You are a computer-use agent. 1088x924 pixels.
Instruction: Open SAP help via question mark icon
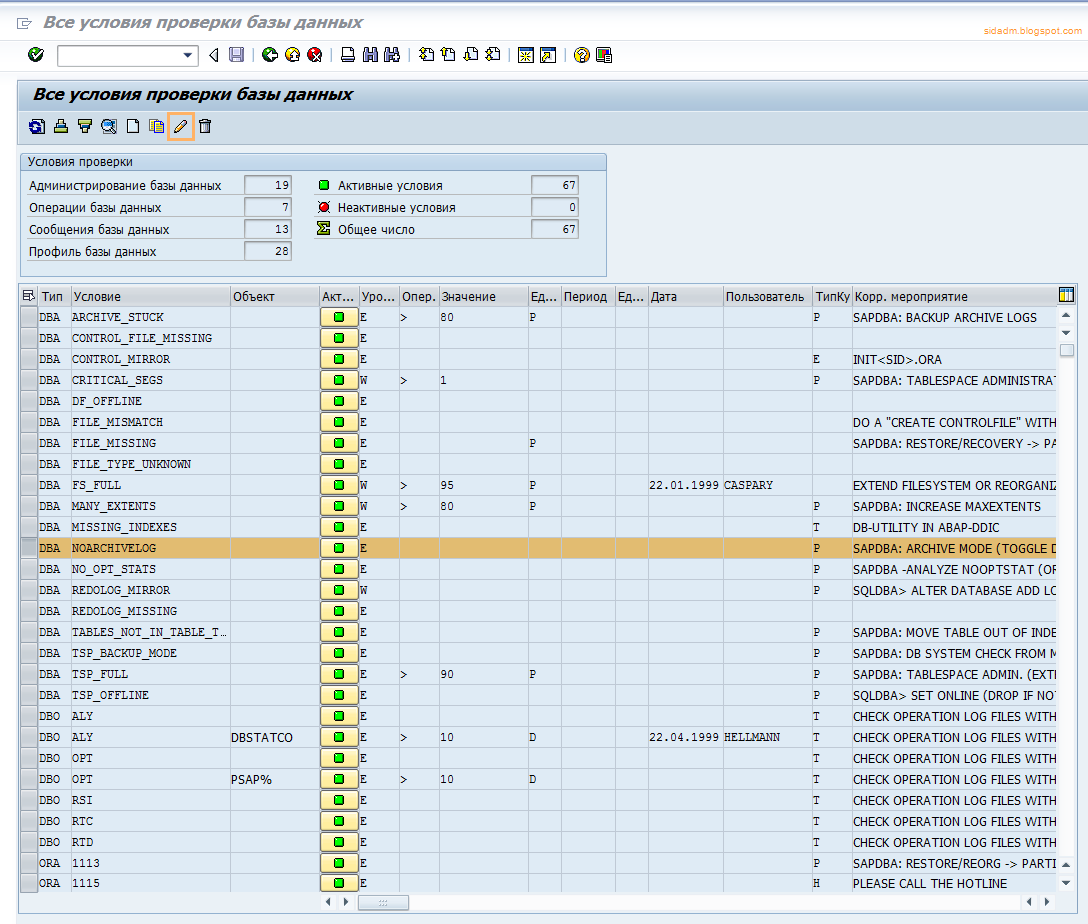click(583, 55)
